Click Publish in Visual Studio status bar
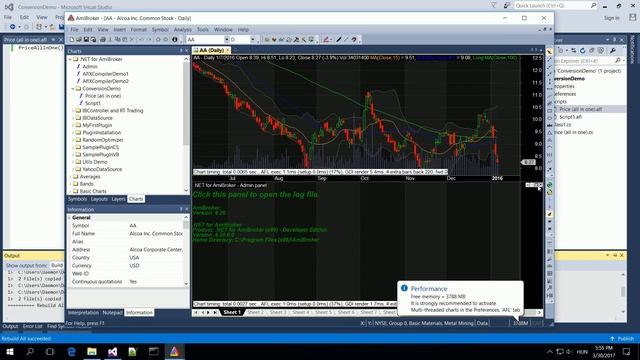640x360 pixels. point(622,338)
